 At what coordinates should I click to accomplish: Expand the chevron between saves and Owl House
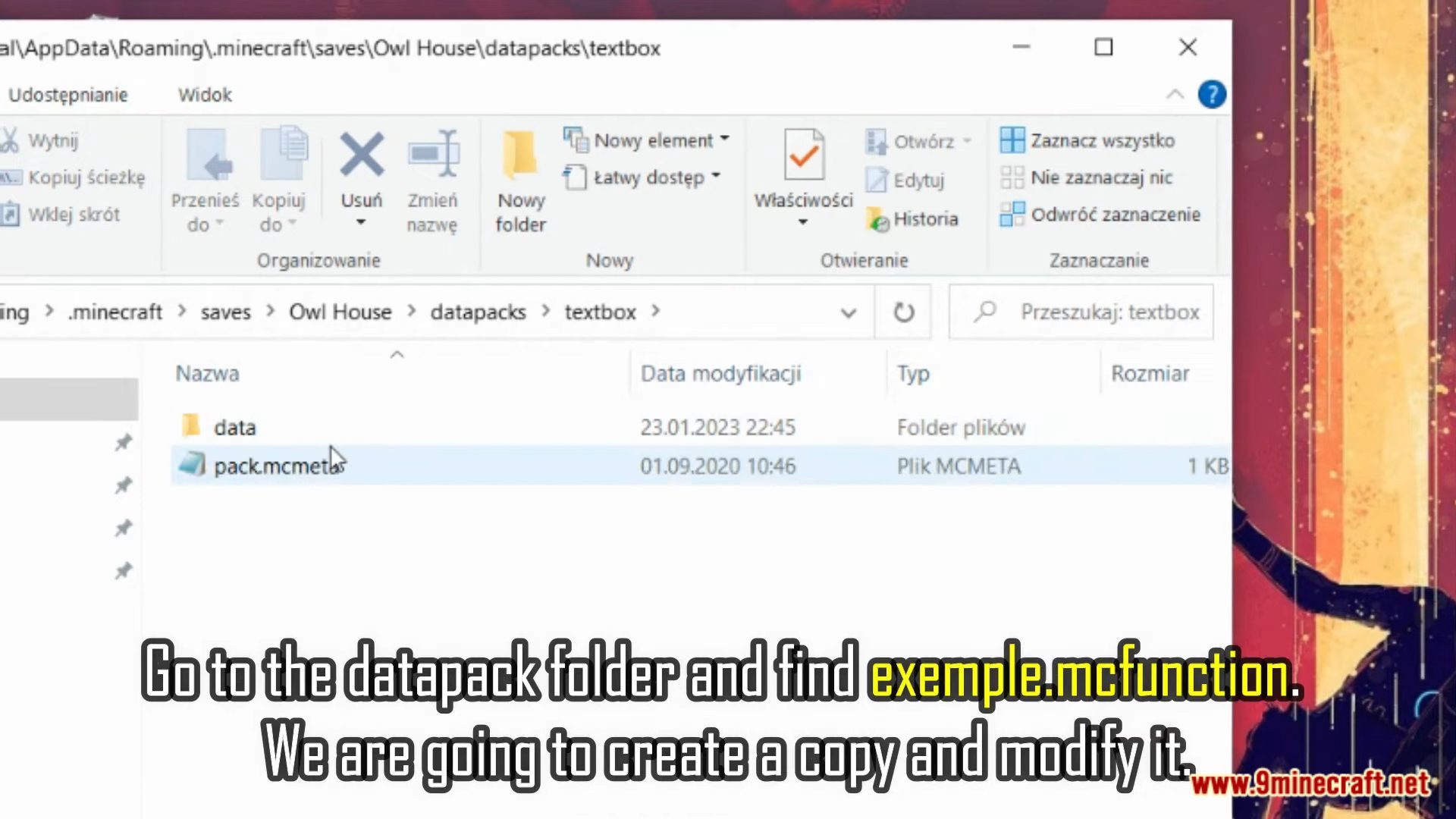click(270, 312)
